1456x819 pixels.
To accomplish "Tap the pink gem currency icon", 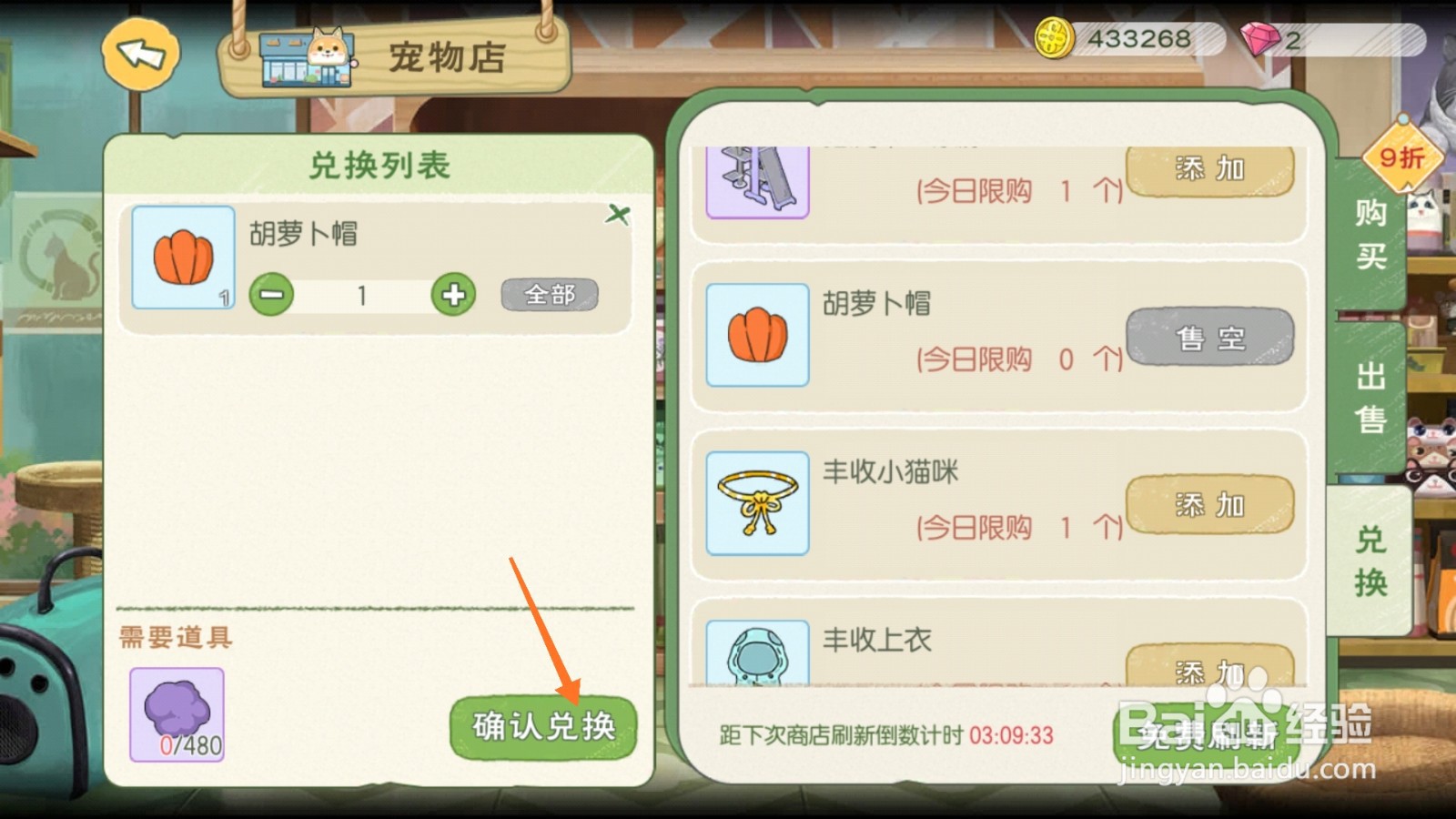I will 1259,39.
